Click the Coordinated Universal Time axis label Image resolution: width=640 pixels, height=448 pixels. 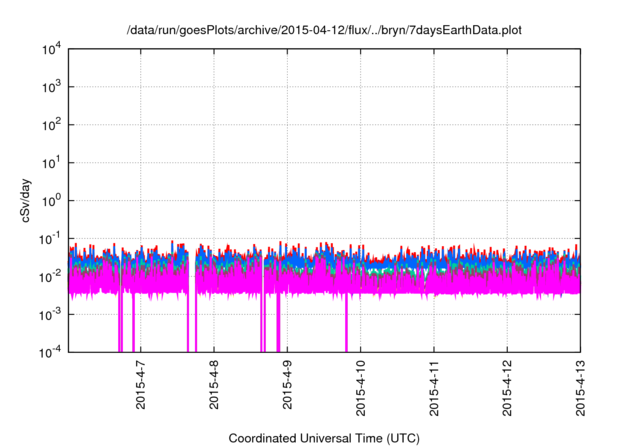[x=324, y=439]
